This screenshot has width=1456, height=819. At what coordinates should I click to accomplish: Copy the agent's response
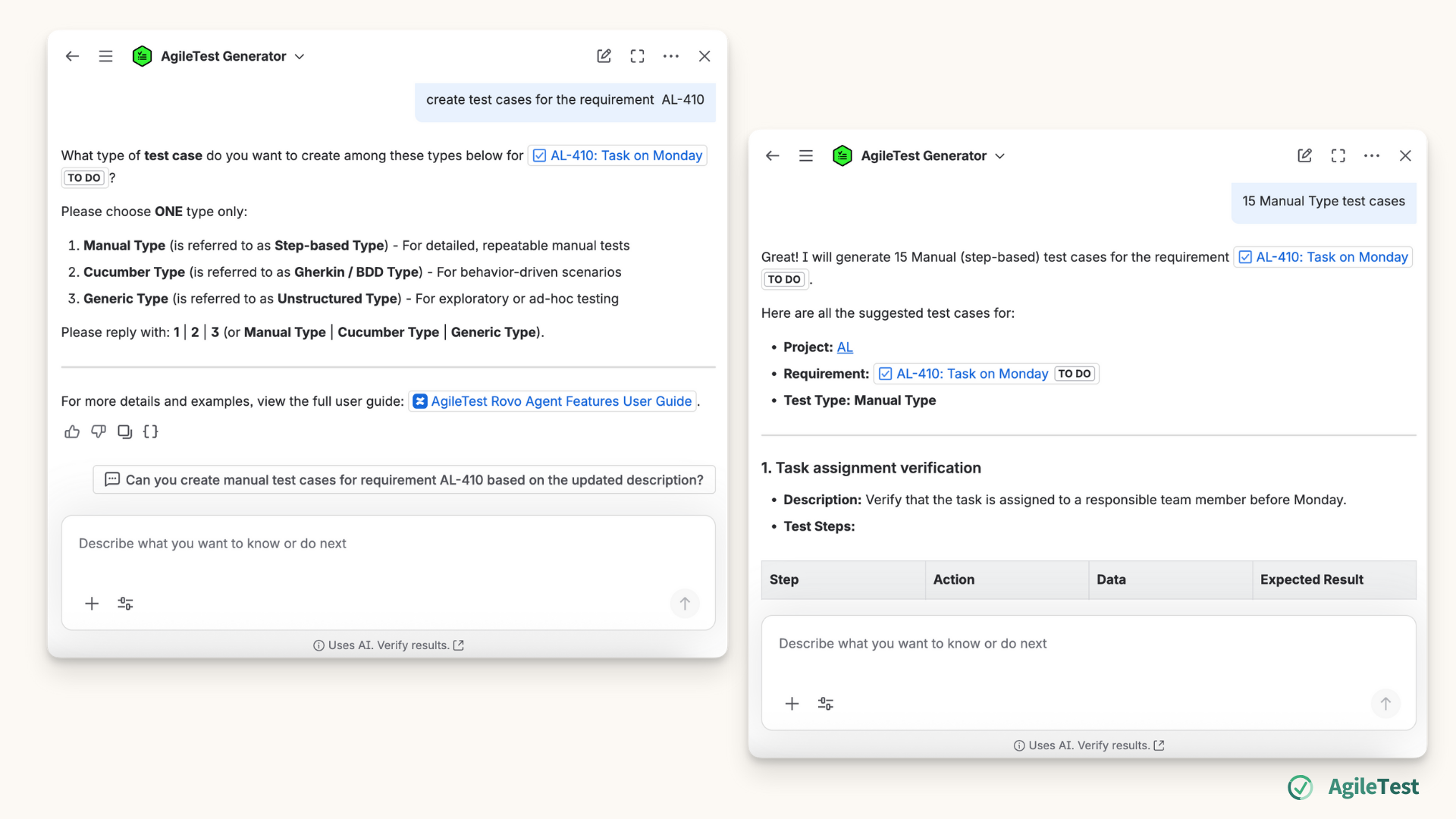click(x=124, y=431)
